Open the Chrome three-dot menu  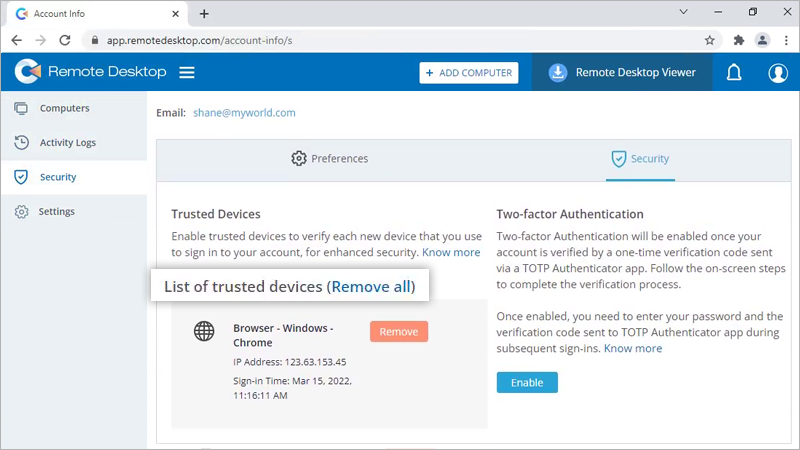(785, 40)
